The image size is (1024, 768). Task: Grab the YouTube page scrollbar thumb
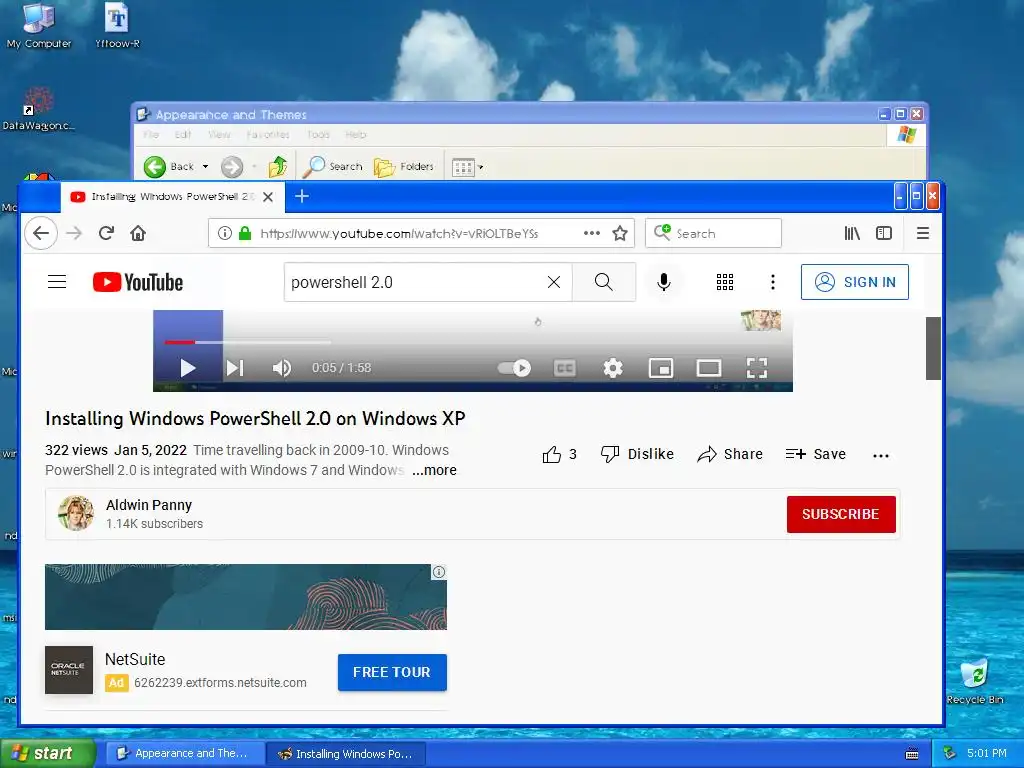pos(933,348)
